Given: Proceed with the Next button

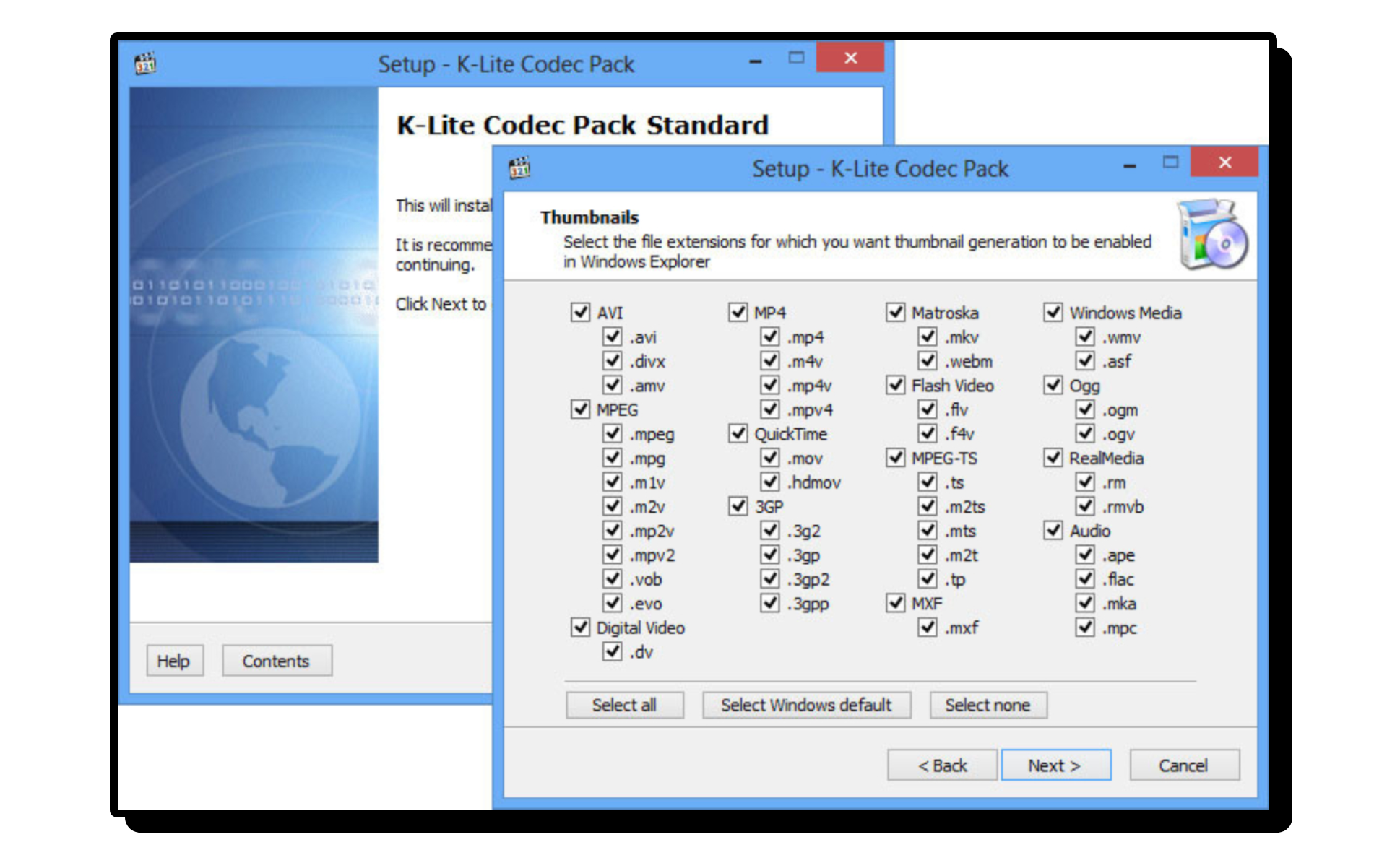Looking at the screenshot, I should [x=1055, y=765].
